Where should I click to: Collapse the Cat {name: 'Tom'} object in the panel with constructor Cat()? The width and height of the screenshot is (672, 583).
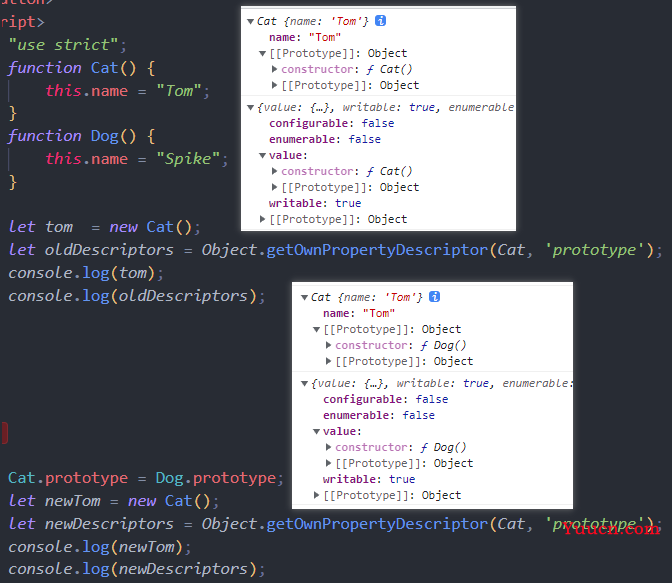click(250, 21)
